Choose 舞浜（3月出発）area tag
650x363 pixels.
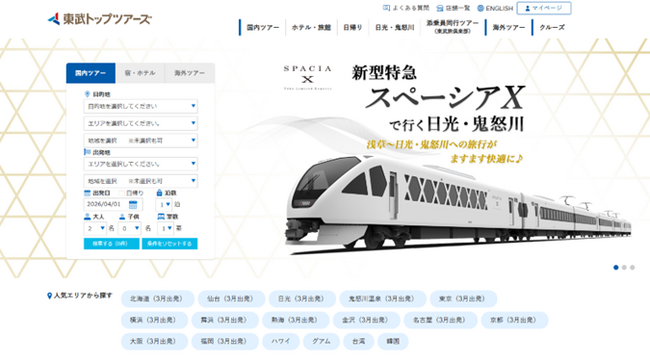click(225, 320)
